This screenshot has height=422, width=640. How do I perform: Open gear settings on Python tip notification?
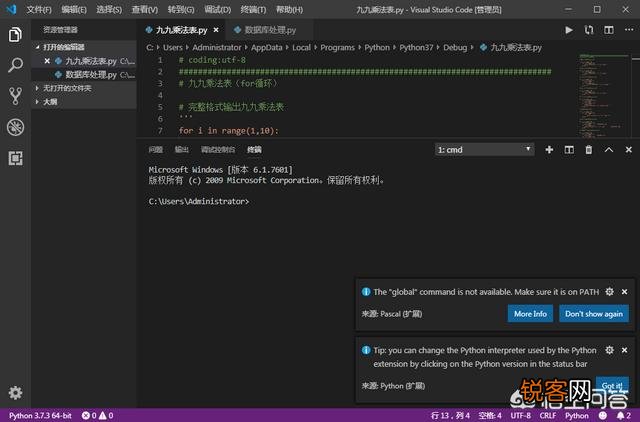point(609,350)
